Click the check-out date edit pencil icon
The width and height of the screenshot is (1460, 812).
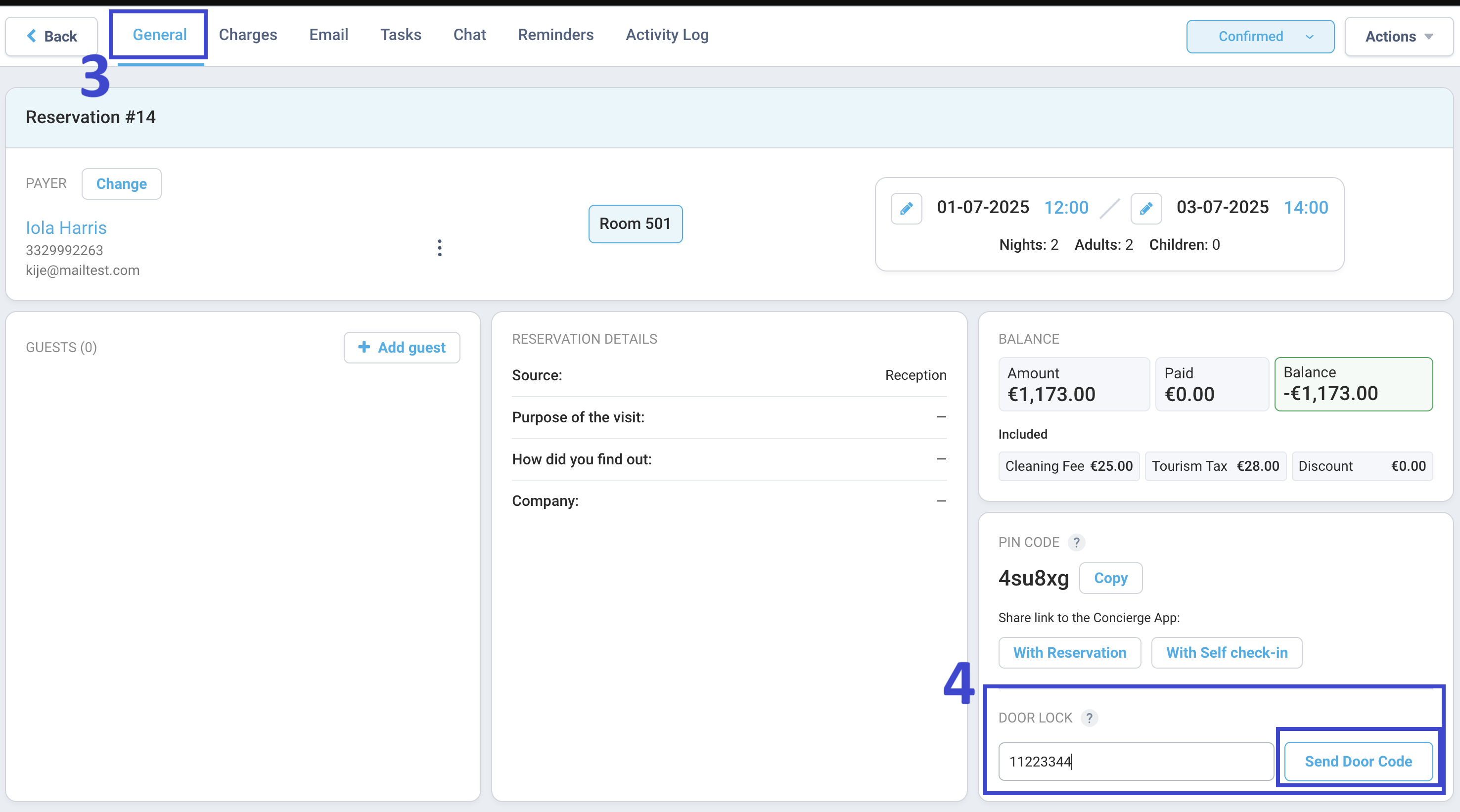[1146, 208]
